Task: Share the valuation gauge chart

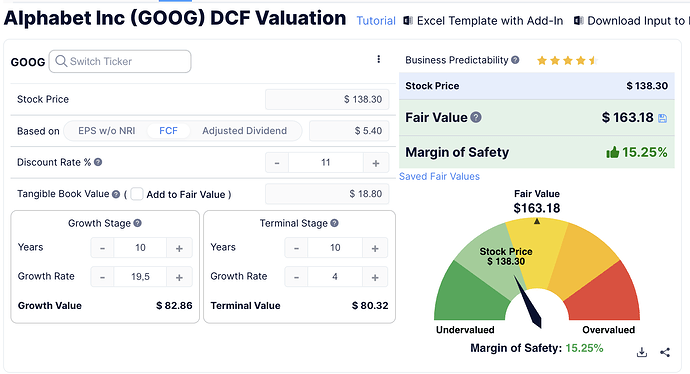Action: tap(665, 352)
